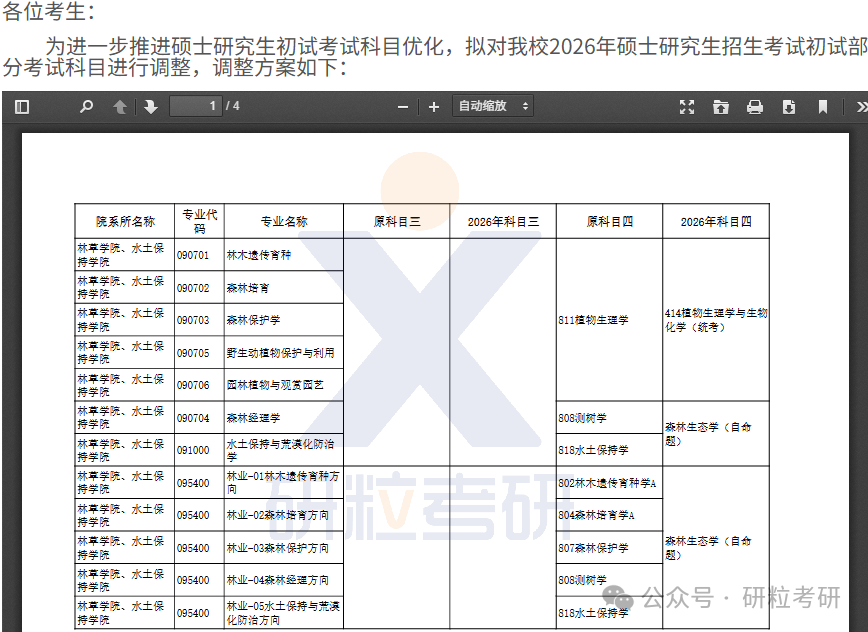Click the cell 414植物生理学与生物化学（统考）
Screen dimensions: 868x632
[x=716, y=320]
